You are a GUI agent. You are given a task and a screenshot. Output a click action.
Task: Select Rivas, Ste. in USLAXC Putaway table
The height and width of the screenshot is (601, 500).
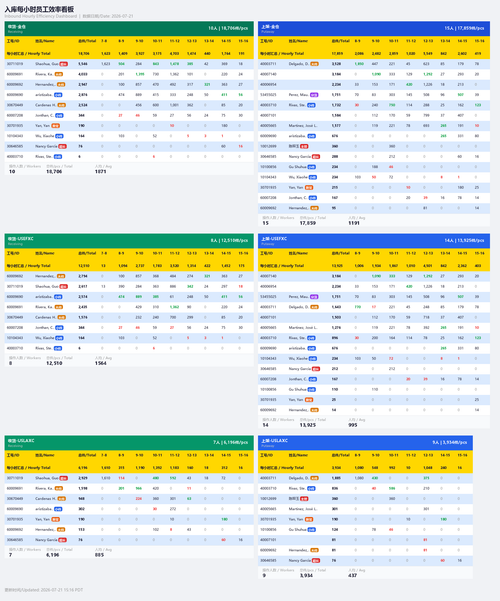point(297,488)
